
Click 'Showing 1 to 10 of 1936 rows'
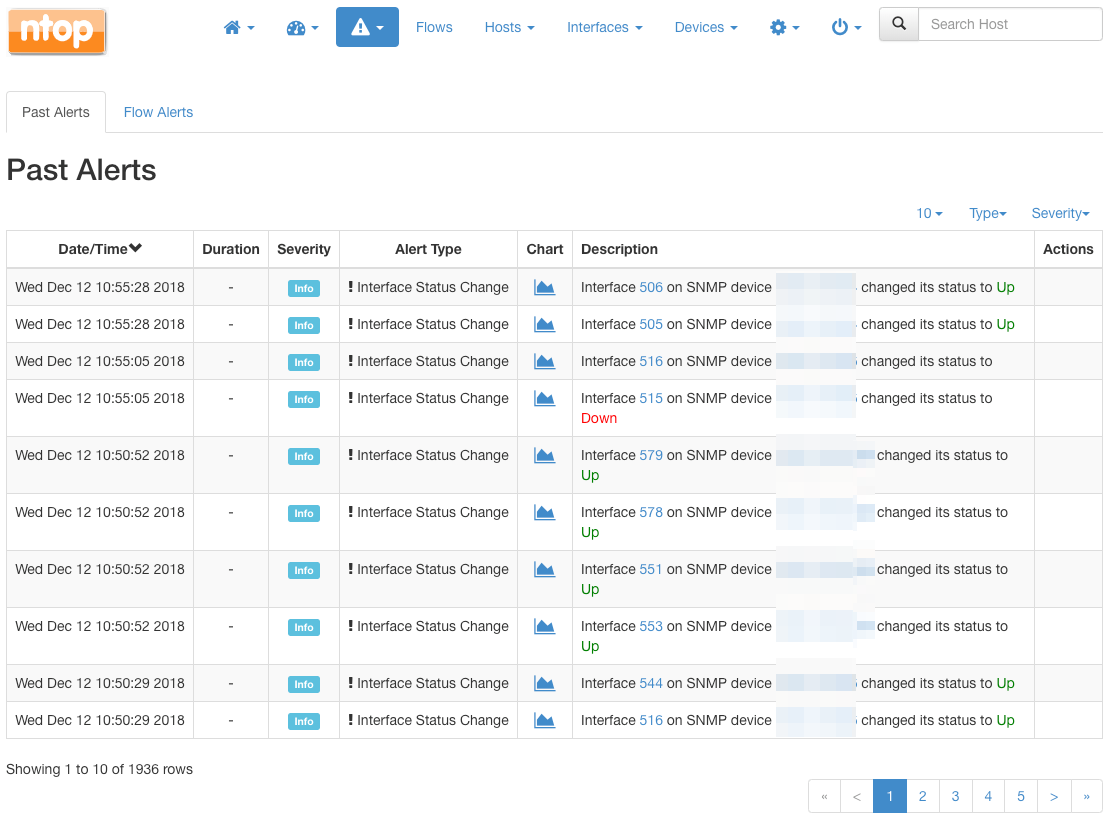coord(100,769)
